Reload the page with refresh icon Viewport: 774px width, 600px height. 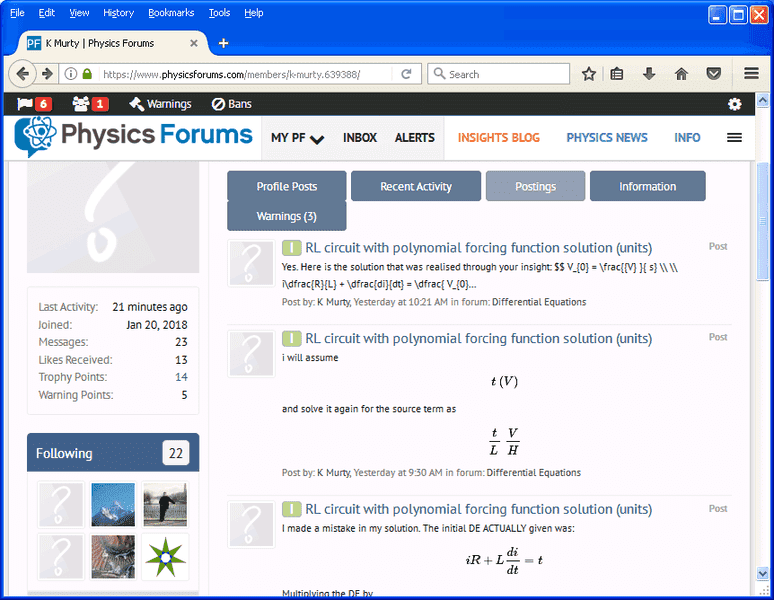(406, 74)
